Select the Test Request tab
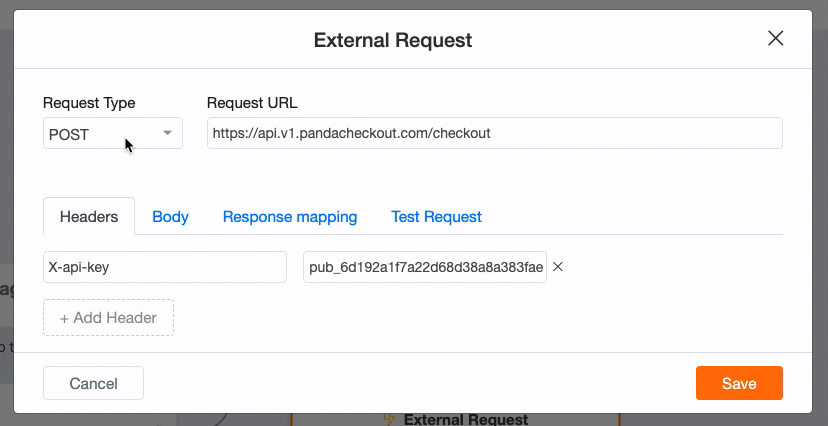 (436, 217)
